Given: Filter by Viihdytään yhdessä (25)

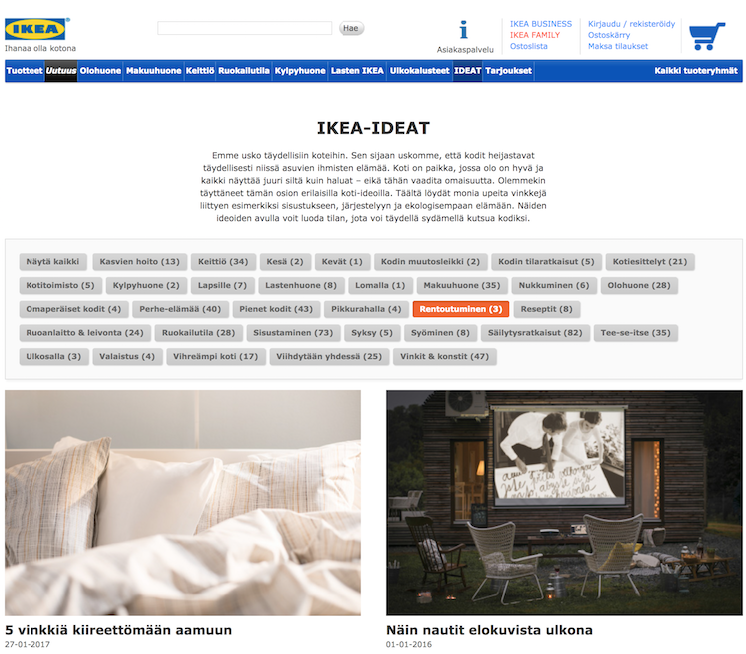Looking at the screenshot, I should point(329,357).
